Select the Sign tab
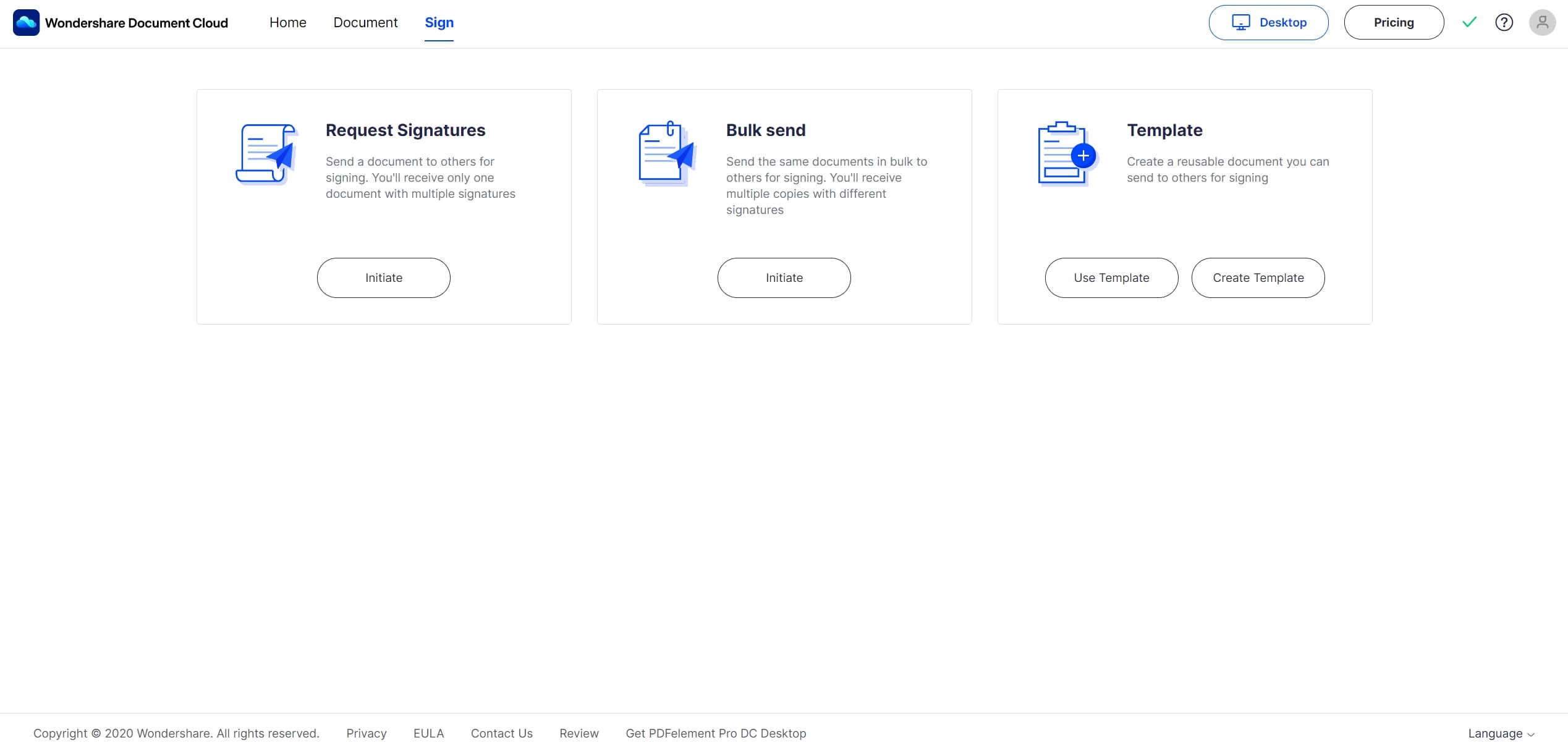The image size is (1568, 748). tap(439, 23)
